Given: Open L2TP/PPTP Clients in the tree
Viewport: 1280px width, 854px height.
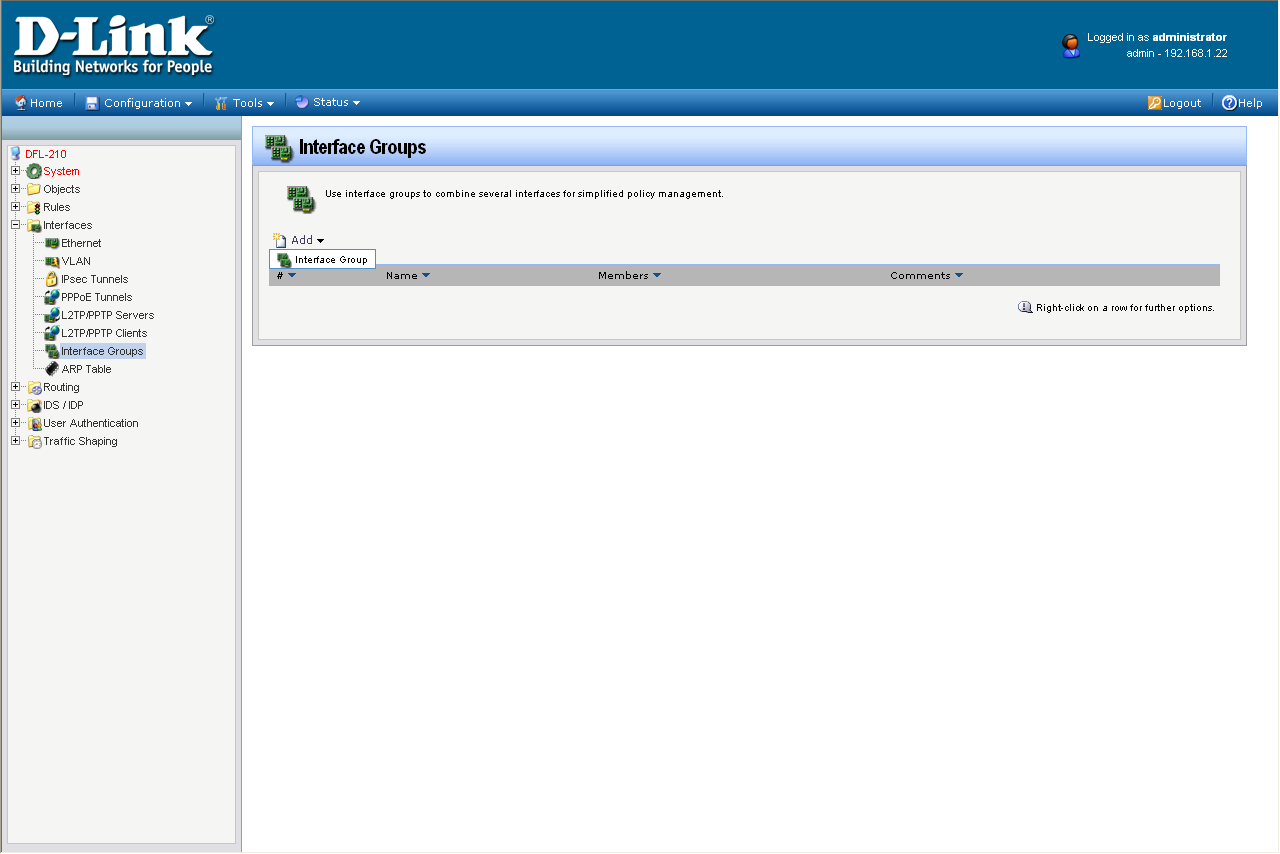Looking at the screenshot, I should 104,334.
